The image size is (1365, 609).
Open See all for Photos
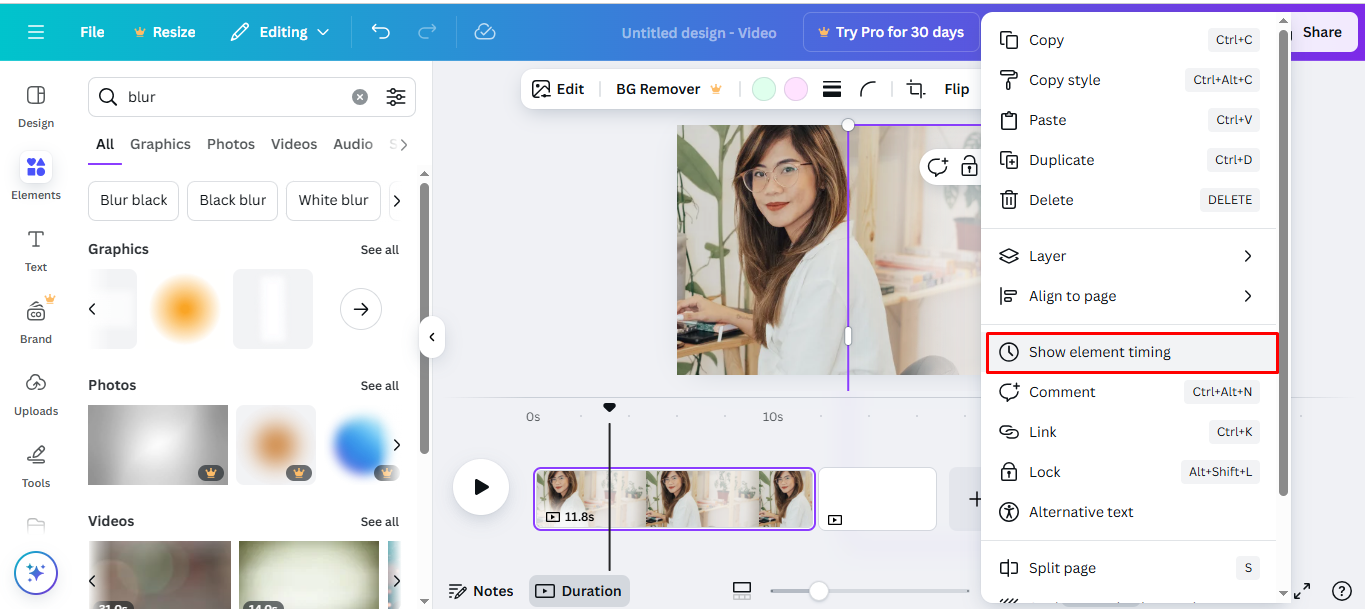click(x=380, y=385)
